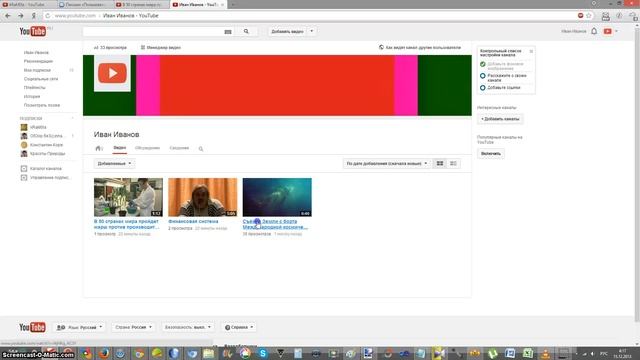Open 'История' in sidebar
The image size is (640, 360).
[32, 96]
